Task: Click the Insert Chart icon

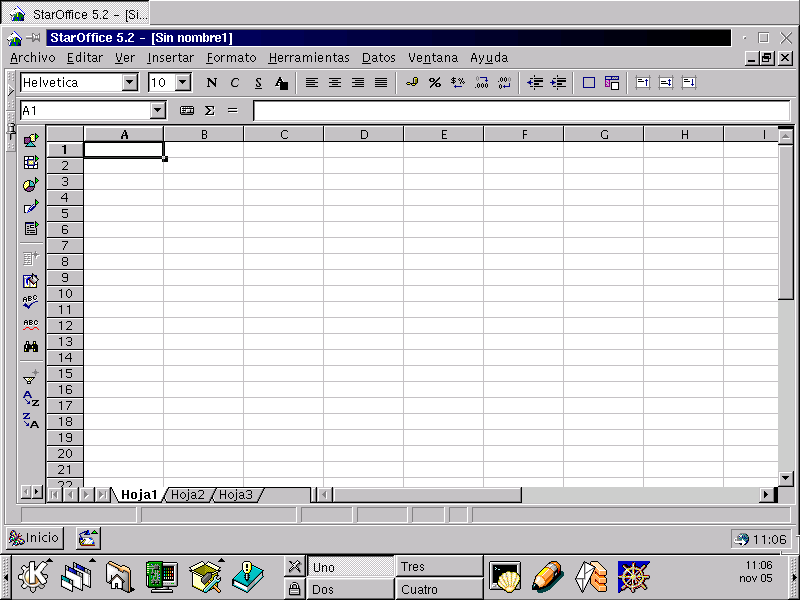Action: (x=31, y=184)
